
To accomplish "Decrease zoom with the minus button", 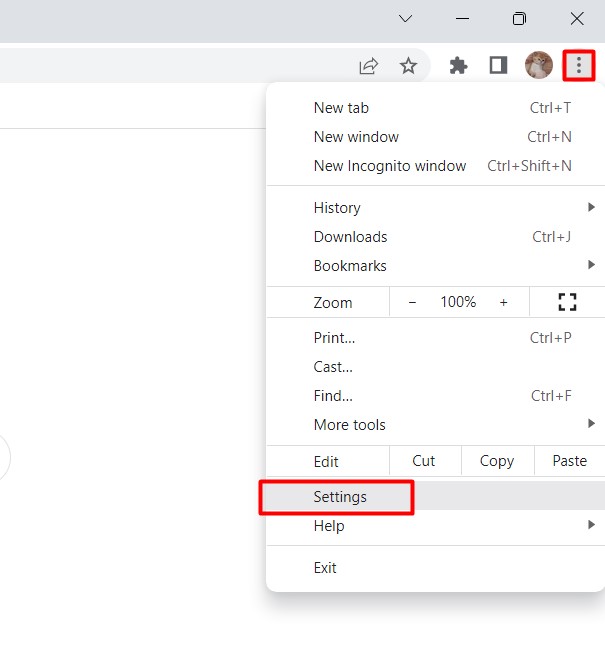I will (412, 302).
